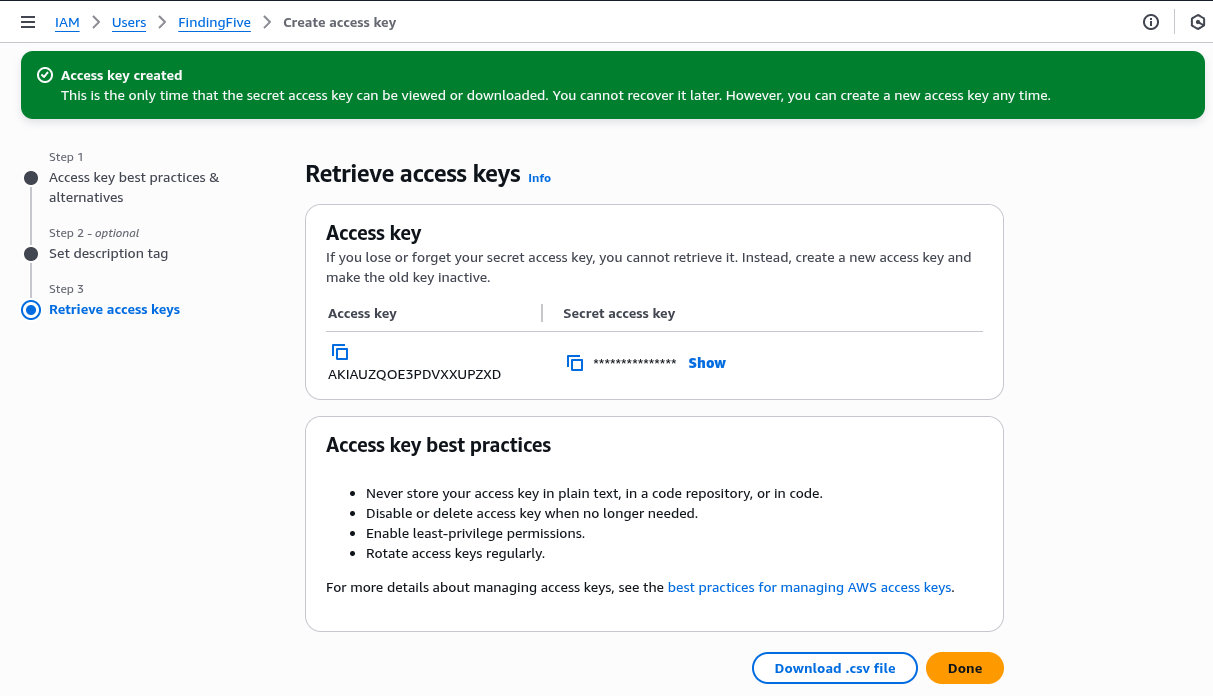Viewport: 1213px width, 696px height.
Task: Download the .csv file
Action: click(835, 668)
